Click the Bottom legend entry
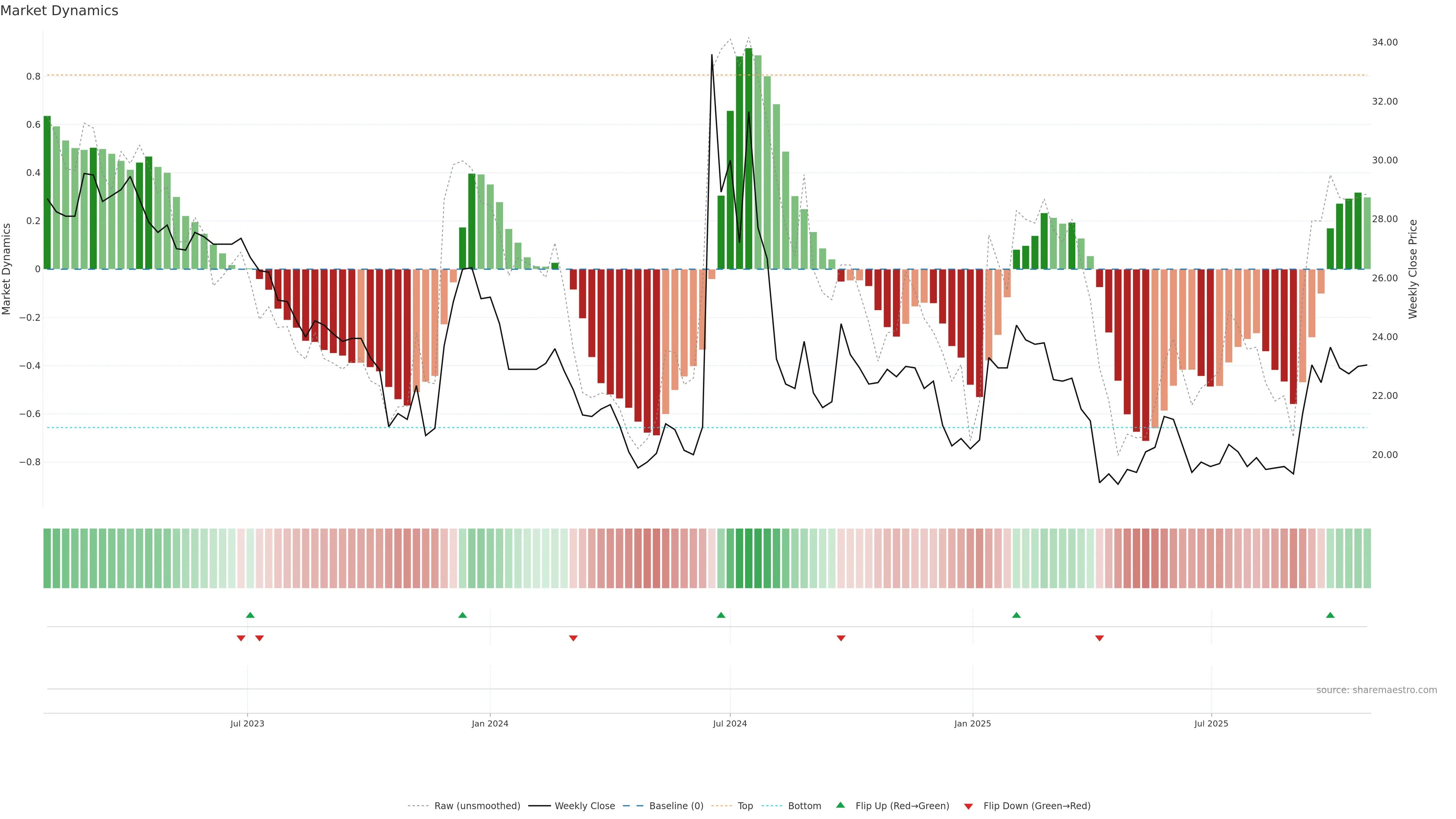Viewport: 1456px width, 819px height. point(804,806)
